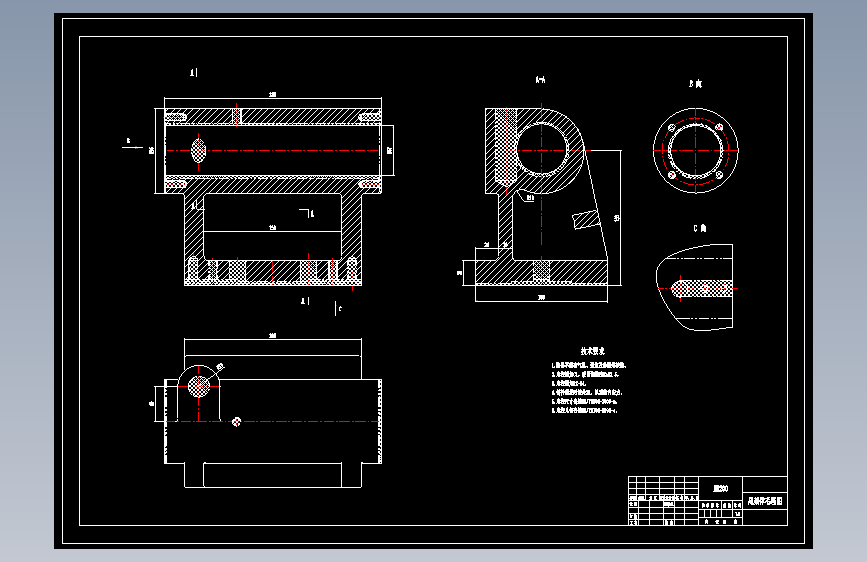Screen dimensions: 867x562
Task: Select overall length dimension atop front section view
Action: point(273,96)
